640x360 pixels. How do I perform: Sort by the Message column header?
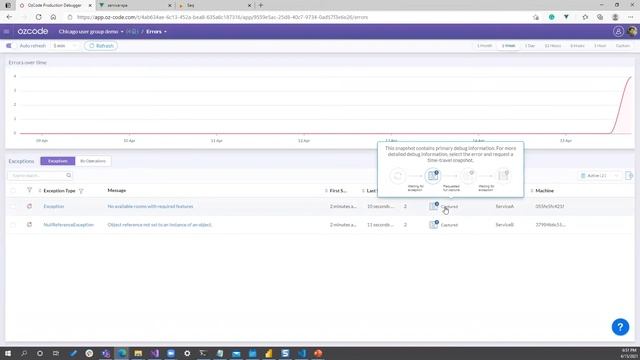[x=117, y=191]
